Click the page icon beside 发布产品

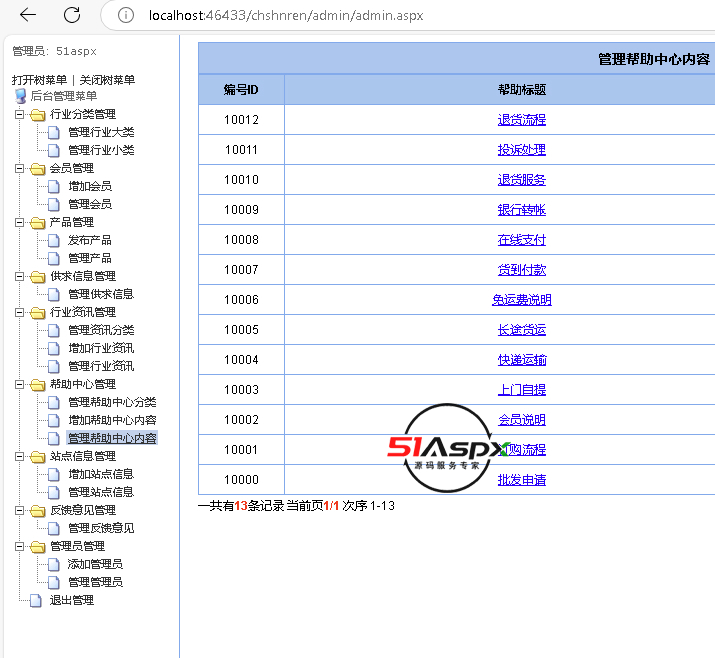click(x=55, y=240)
